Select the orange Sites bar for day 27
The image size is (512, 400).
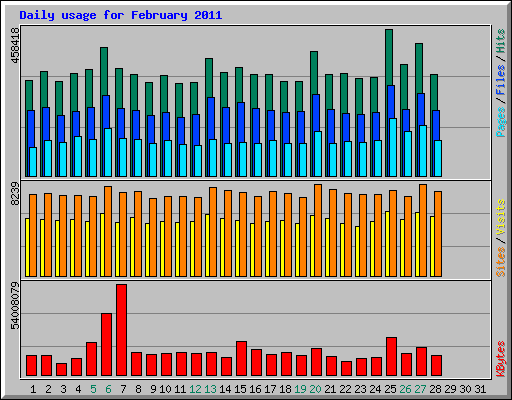click(423, 230)
